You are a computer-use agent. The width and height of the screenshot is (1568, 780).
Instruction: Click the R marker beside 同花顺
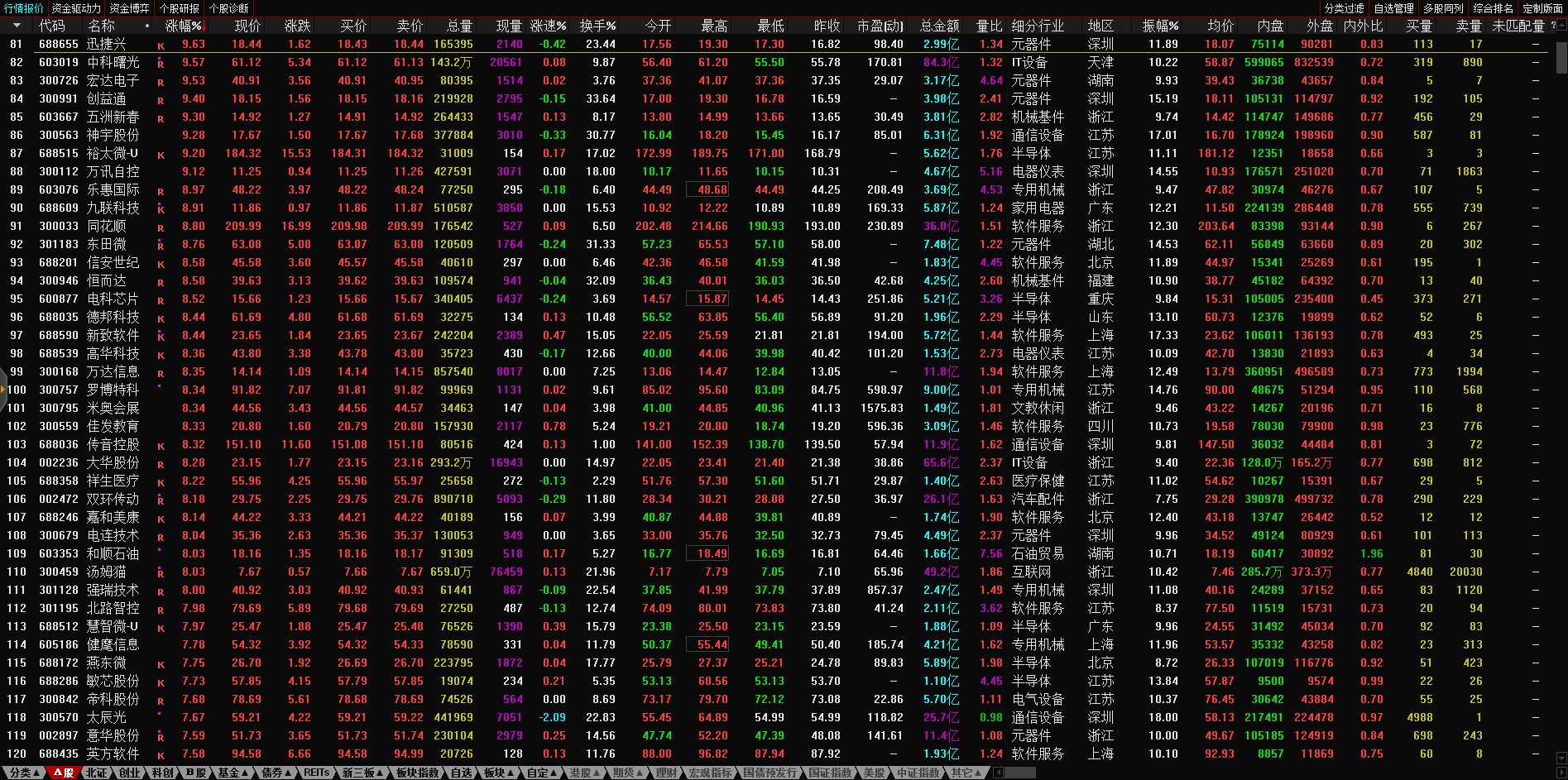click(x=161, y=227)
